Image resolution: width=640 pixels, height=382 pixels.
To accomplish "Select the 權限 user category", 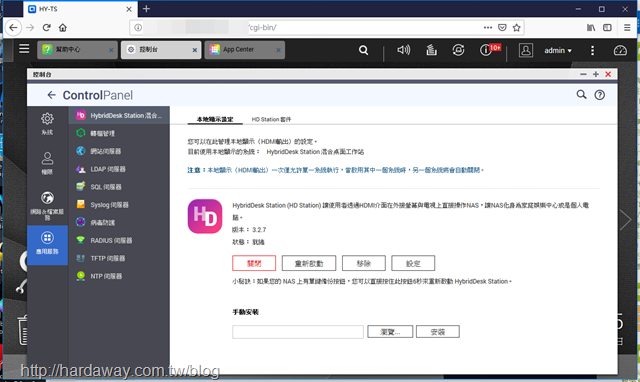I will click(47, 163).
